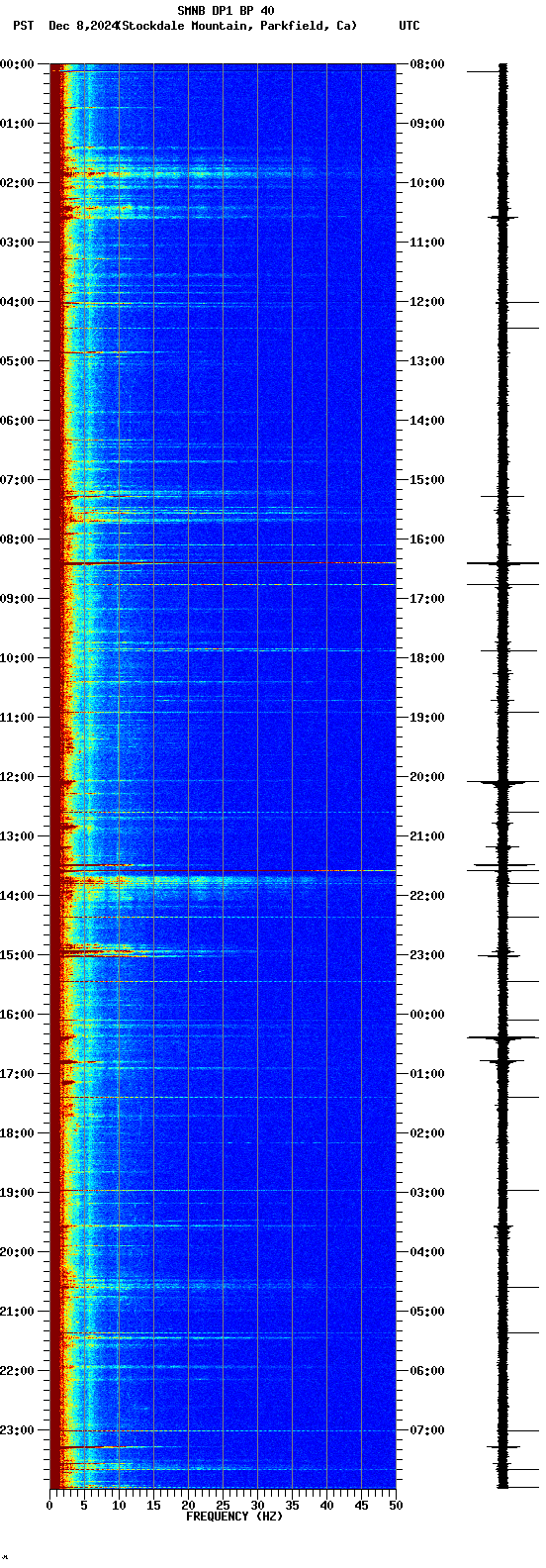Click the "35" frequency axis tick label
The width and height of the screenshot is (546, 1568).
click(292, 1506)
